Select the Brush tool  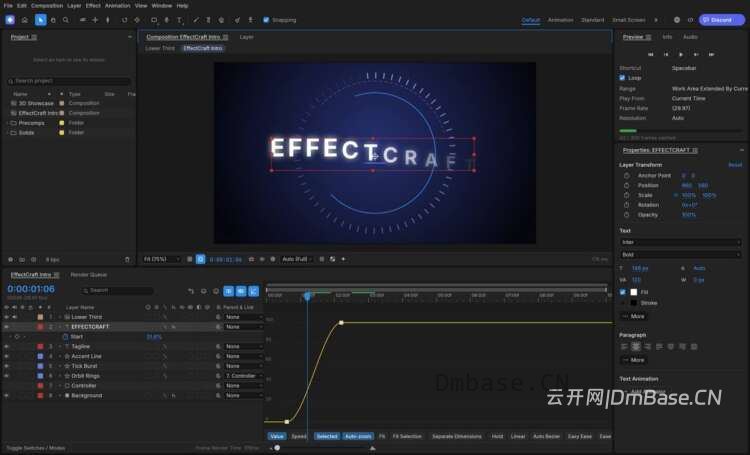(196, 20)
